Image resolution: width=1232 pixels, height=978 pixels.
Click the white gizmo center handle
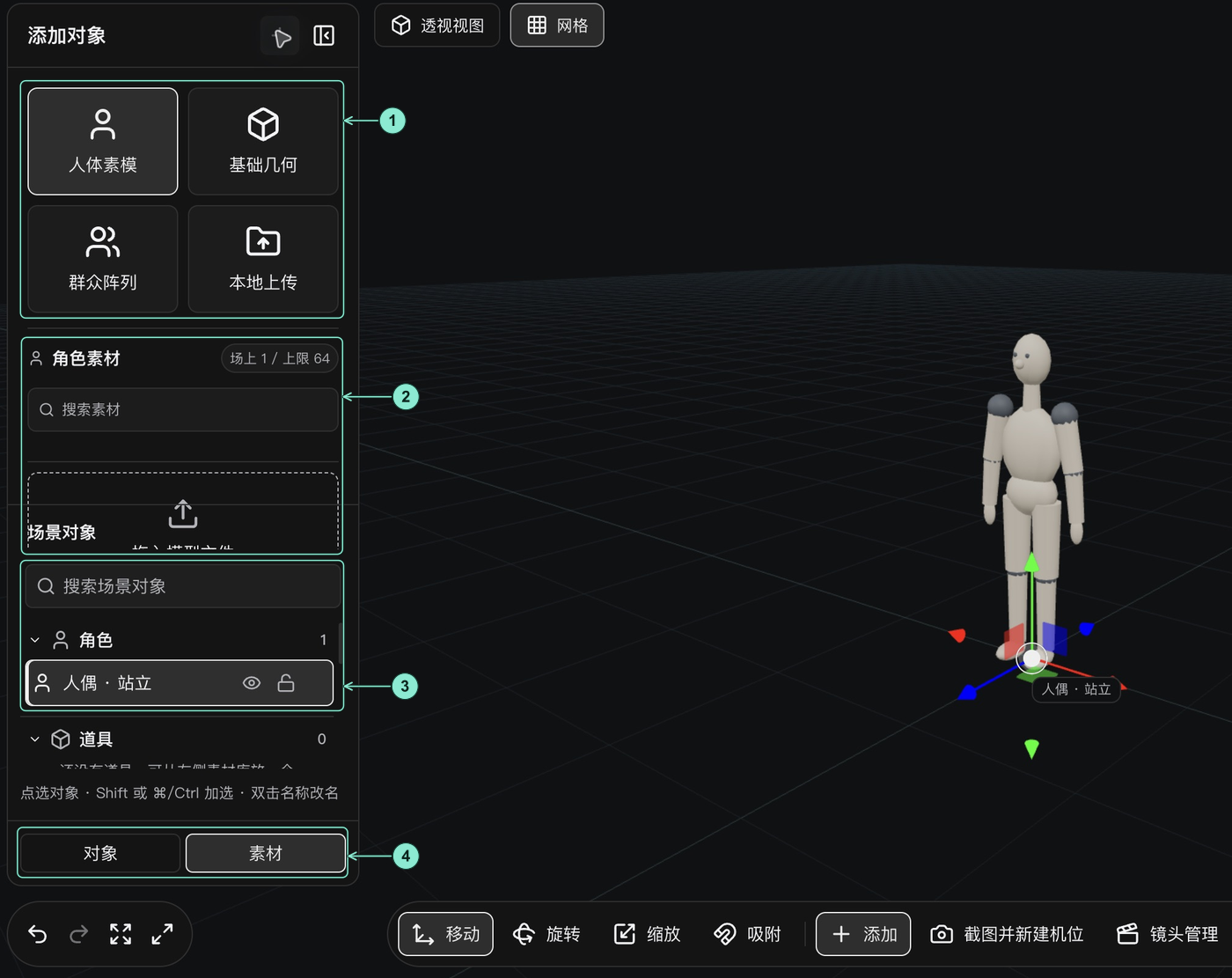click(1031, 658)
